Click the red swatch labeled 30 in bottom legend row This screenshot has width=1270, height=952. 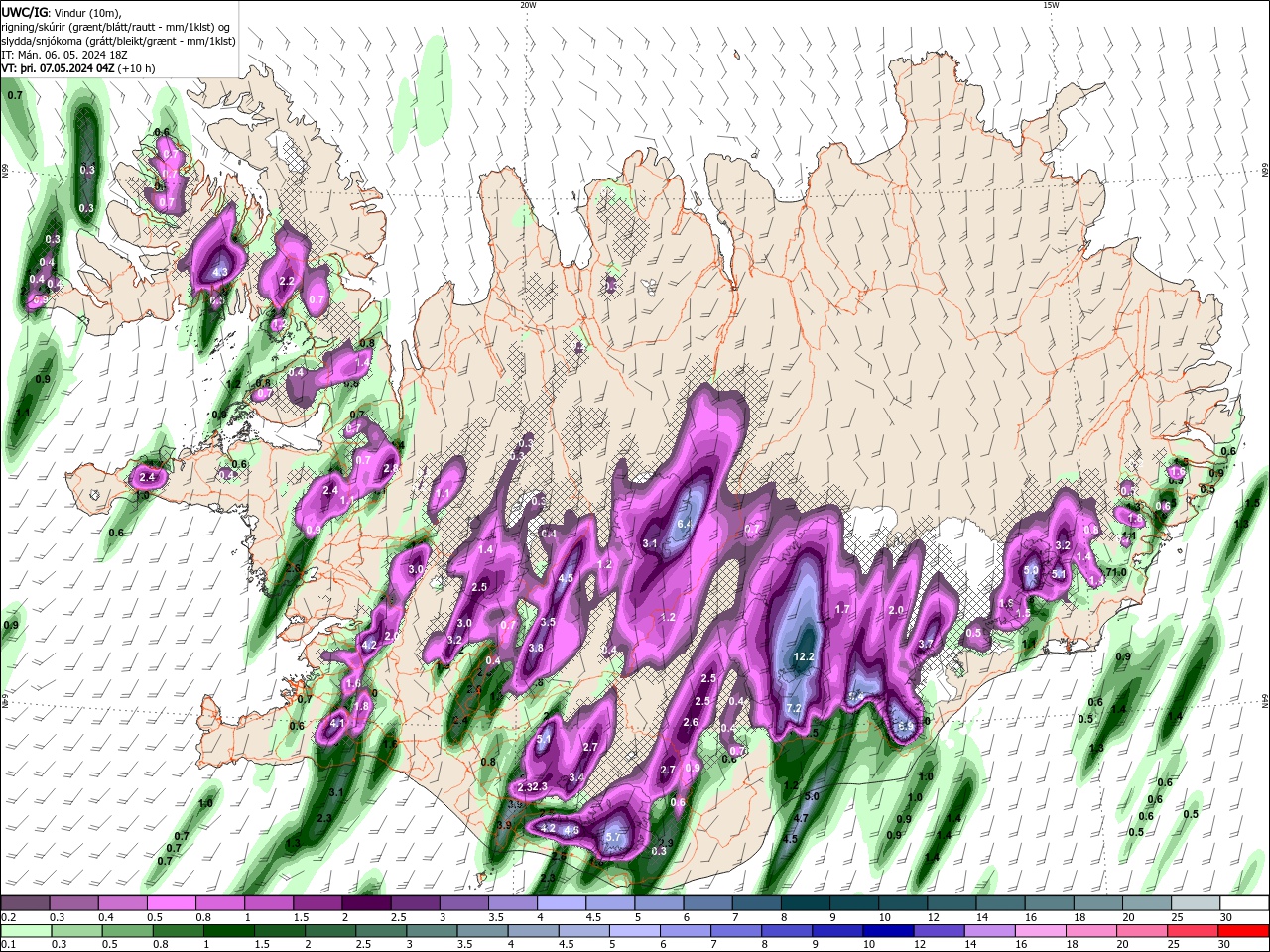pyautogui.click(x=1242, y=933)
